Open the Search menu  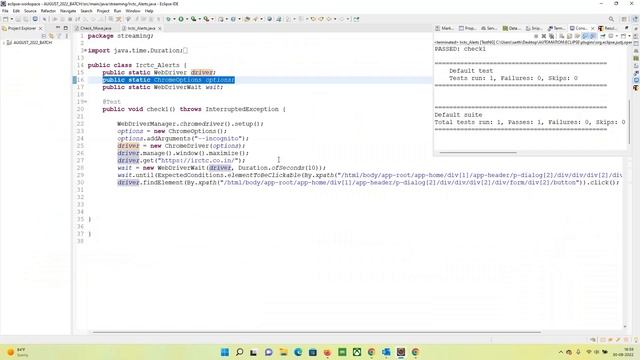86,11
